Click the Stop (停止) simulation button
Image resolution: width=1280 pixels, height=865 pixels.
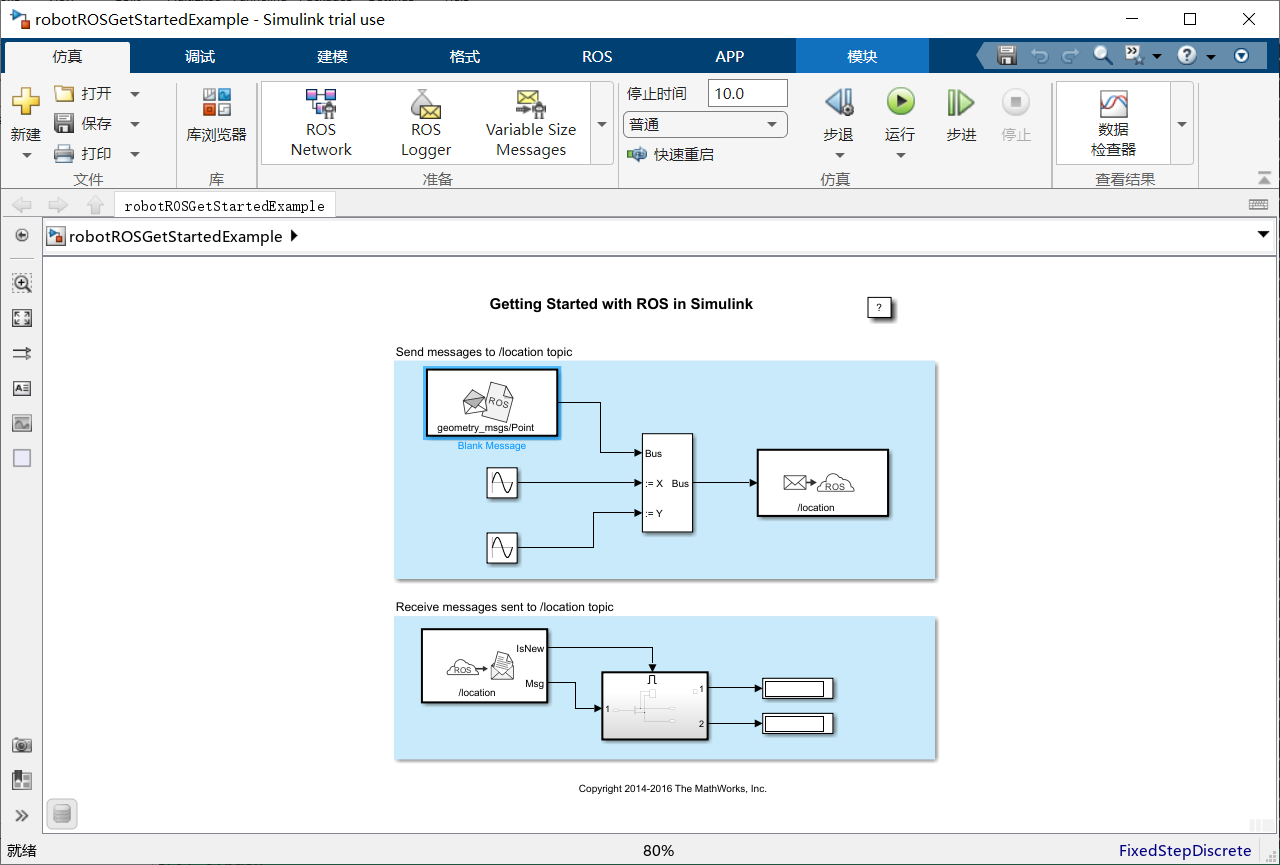pyautogui.click(x=1016, y=115)
